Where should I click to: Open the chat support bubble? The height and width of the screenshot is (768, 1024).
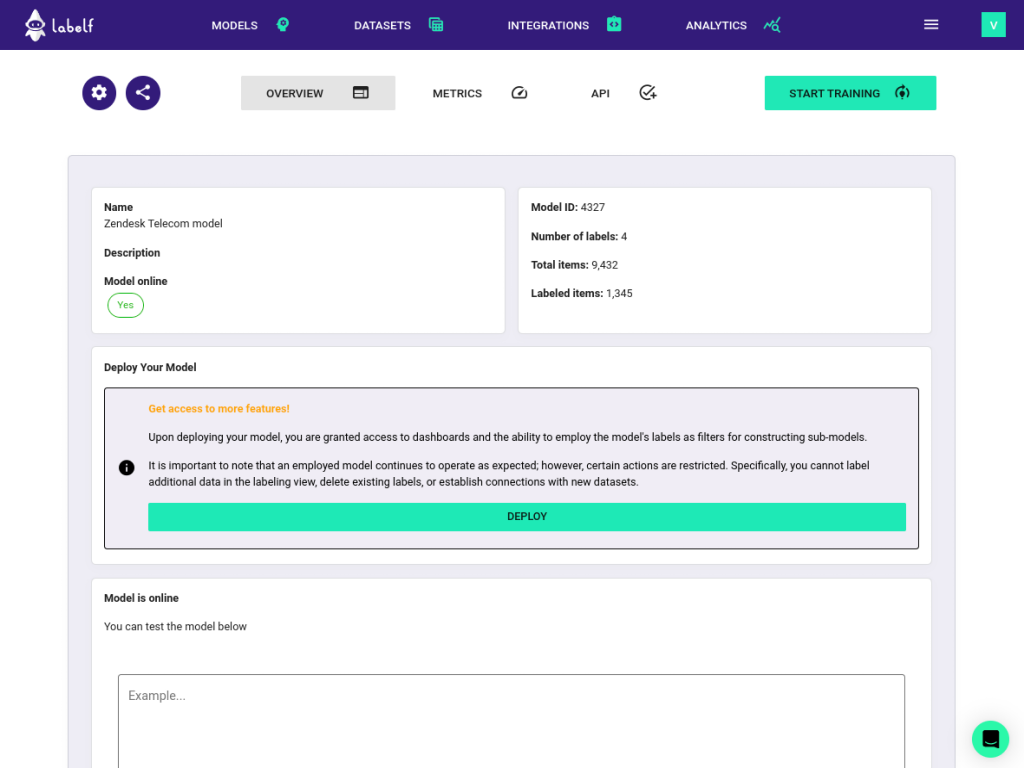(x=990, y=739)
